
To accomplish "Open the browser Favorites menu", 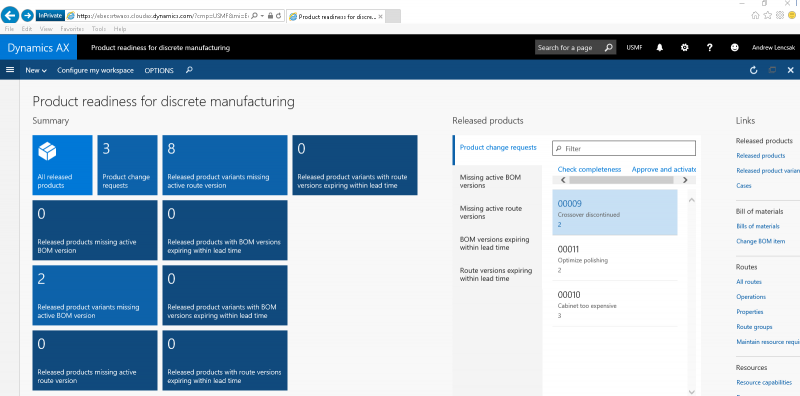I will (72, 29).
